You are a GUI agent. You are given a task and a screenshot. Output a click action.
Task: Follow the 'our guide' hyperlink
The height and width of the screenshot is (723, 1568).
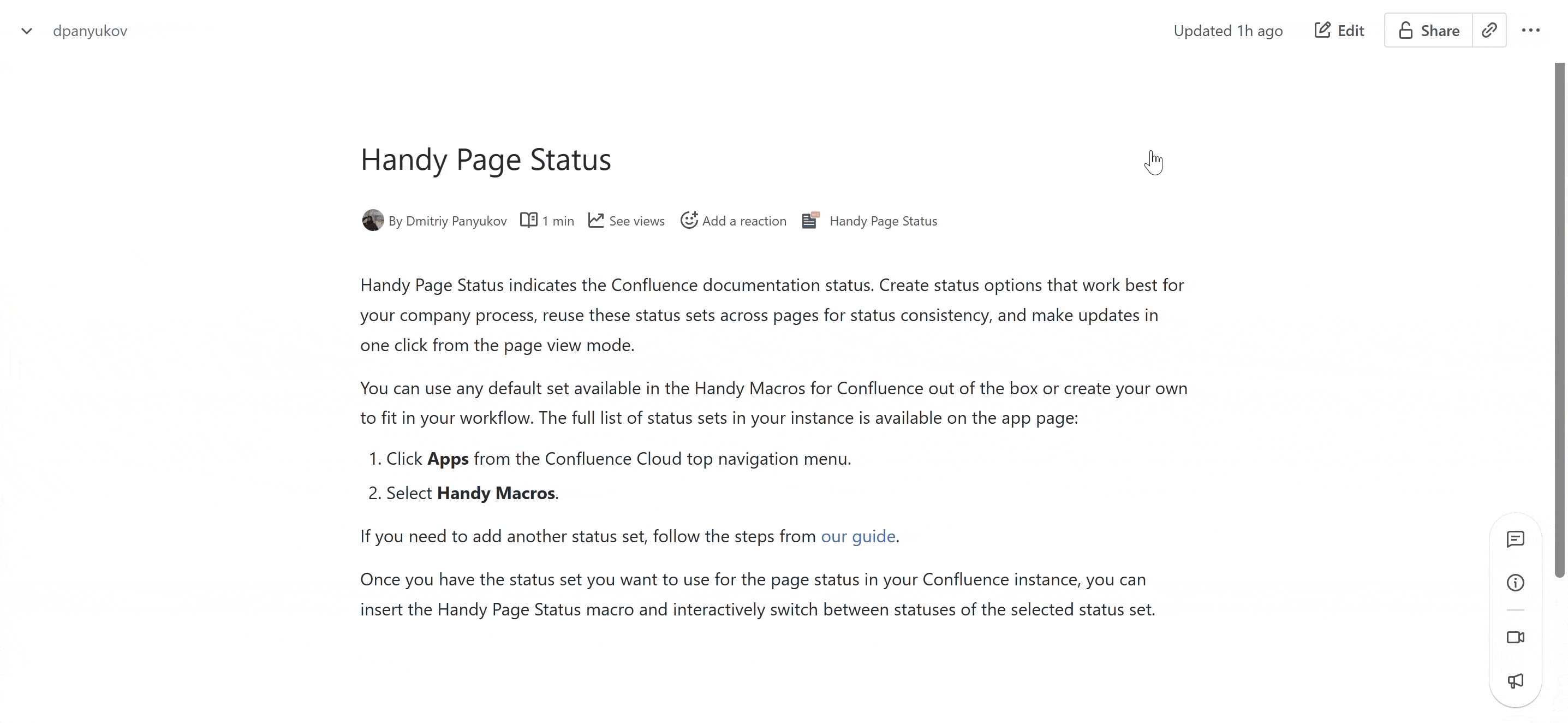click(857, 536)
